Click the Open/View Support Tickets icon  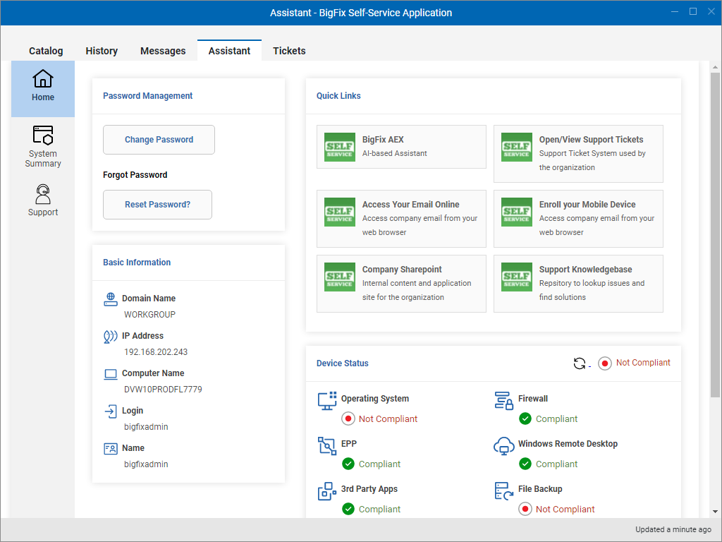pyautogui.click(x=517, y=147)
